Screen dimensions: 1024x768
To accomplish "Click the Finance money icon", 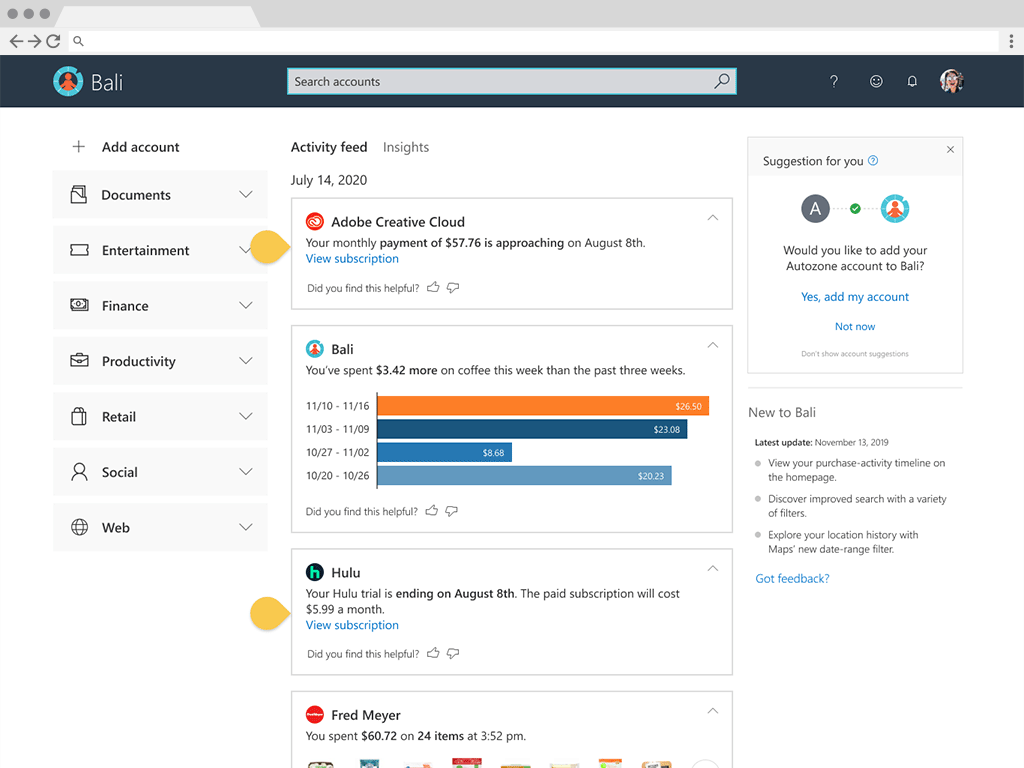I will tap(79, 305).
